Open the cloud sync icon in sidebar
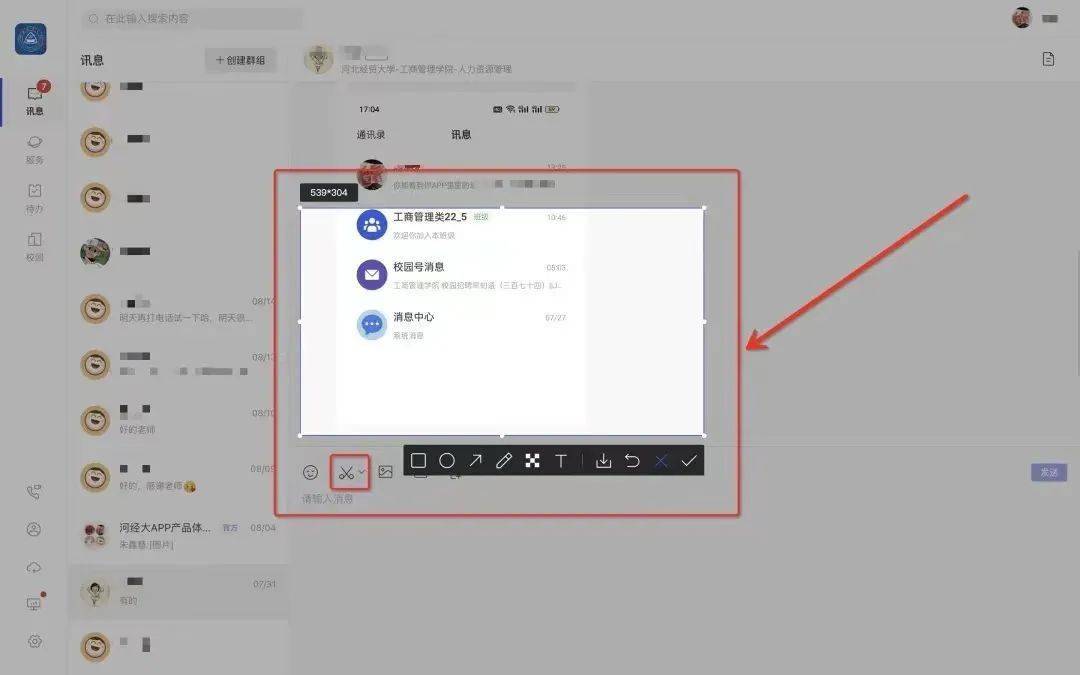The image size is (1080, 675). (34, 568)
